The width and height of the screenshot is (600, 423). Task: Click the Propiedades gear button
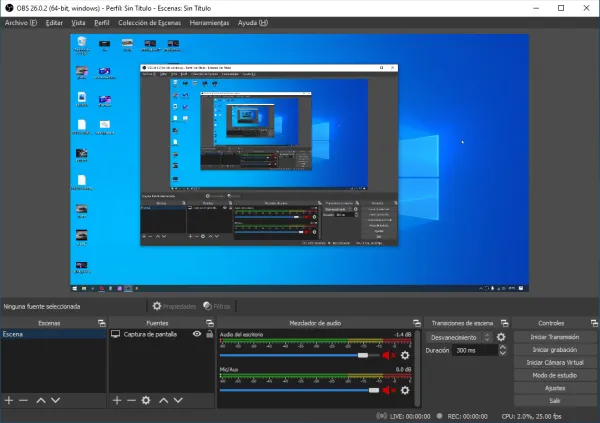pos(174,306)
